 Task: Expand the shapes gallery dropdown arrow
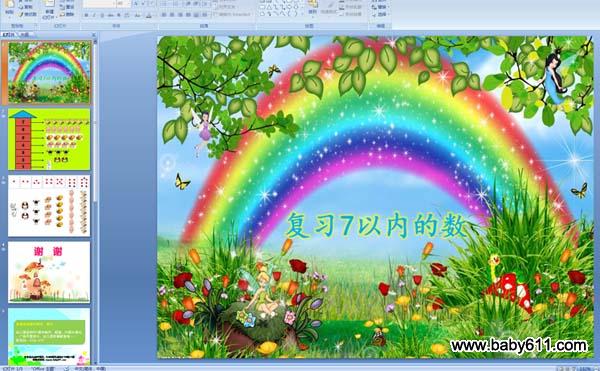tap(302, 14)
